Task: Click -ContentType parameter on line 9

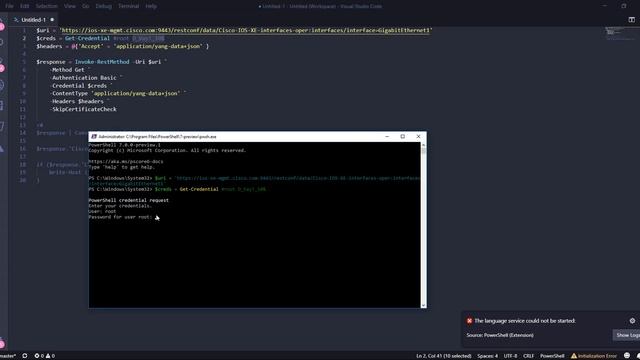Action: [69, 93]
